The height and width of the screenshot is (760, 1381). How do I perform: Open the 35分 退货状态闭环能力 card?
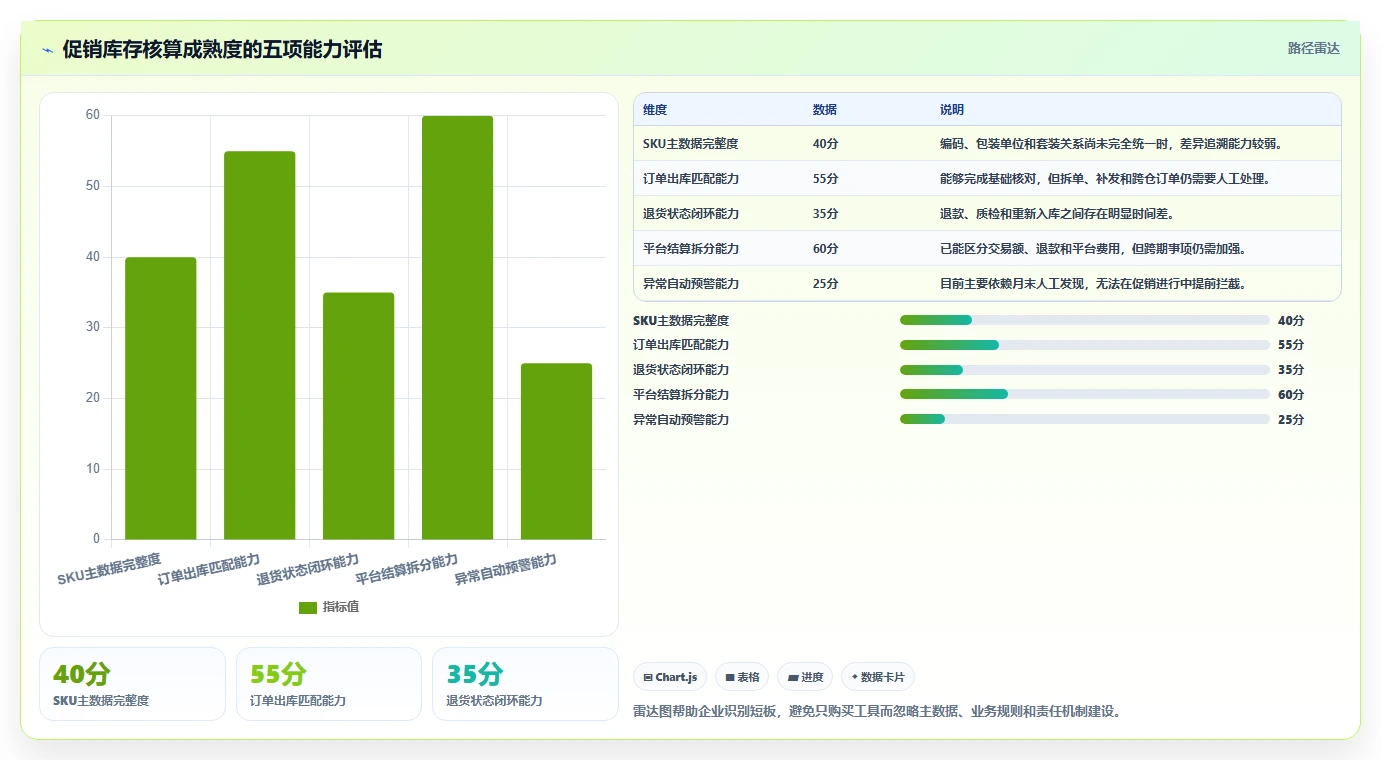click(525, 684)
